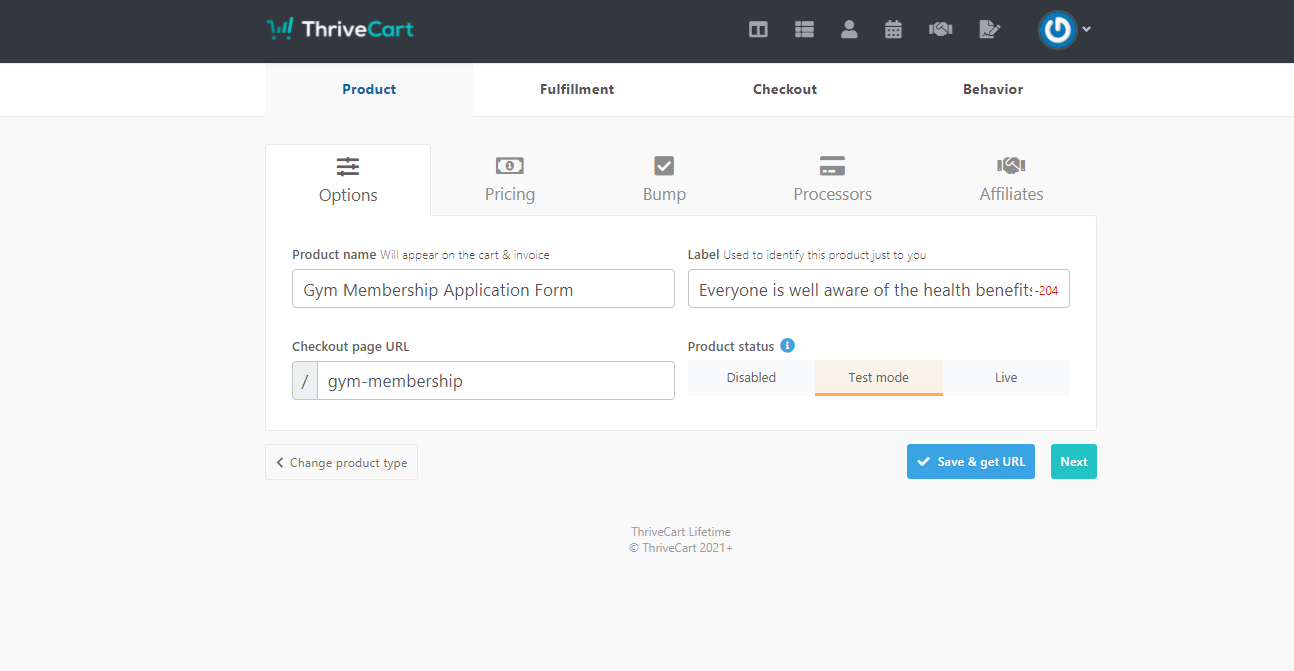
Task: Open the Processors tab
Action: point(832,180)
